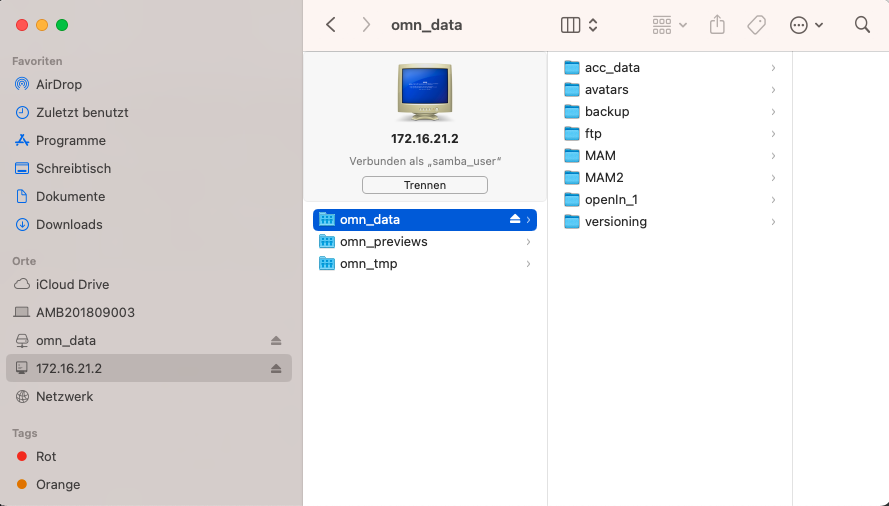This screenshot has width=889, height=506.
Task: Click the omn_data window title
Action: click(x=426, y=25)
